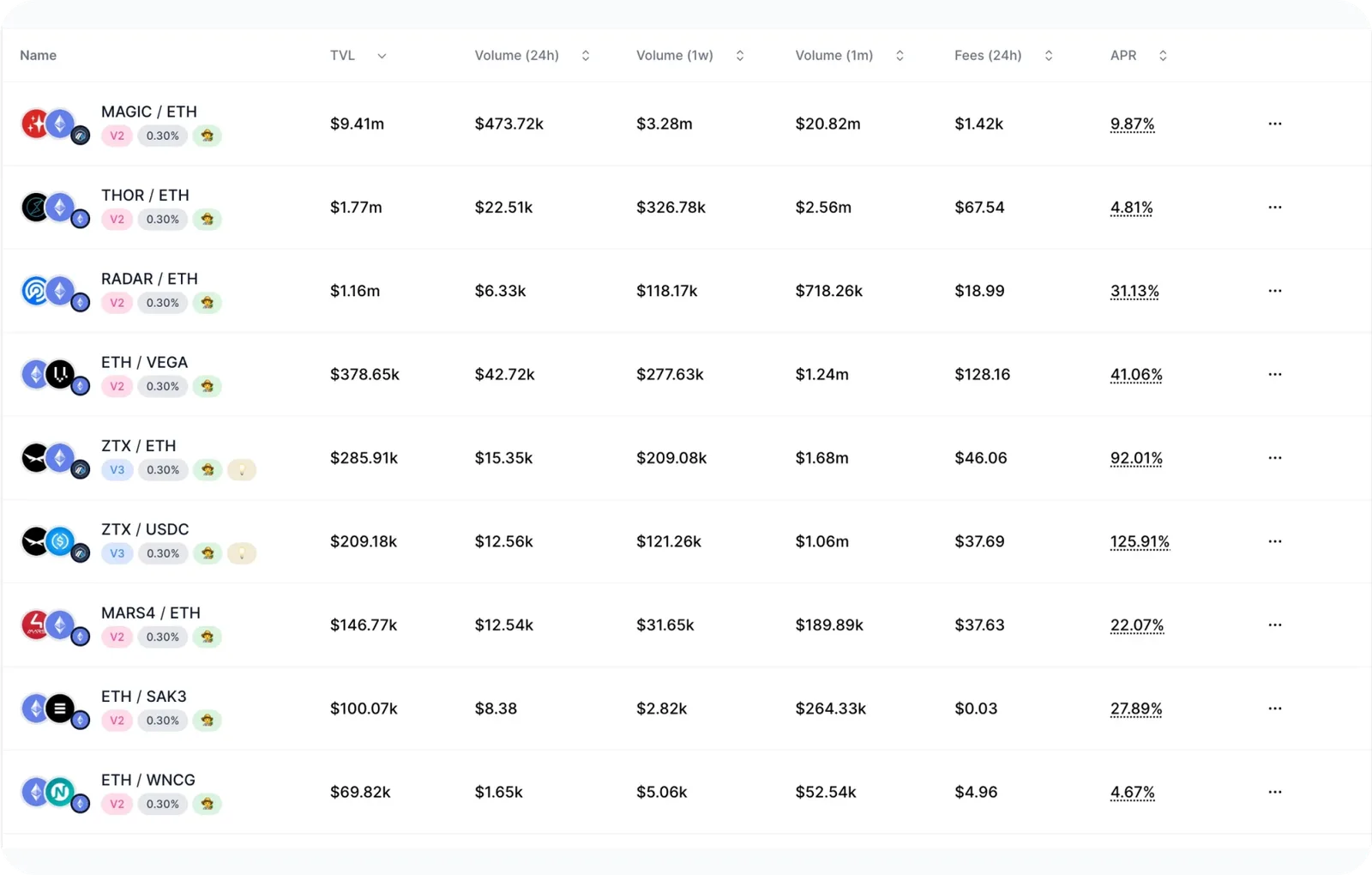
Task: Open more options for ETH / SAK3 row
Action: pyautogui.click(x=1275, y=709)
